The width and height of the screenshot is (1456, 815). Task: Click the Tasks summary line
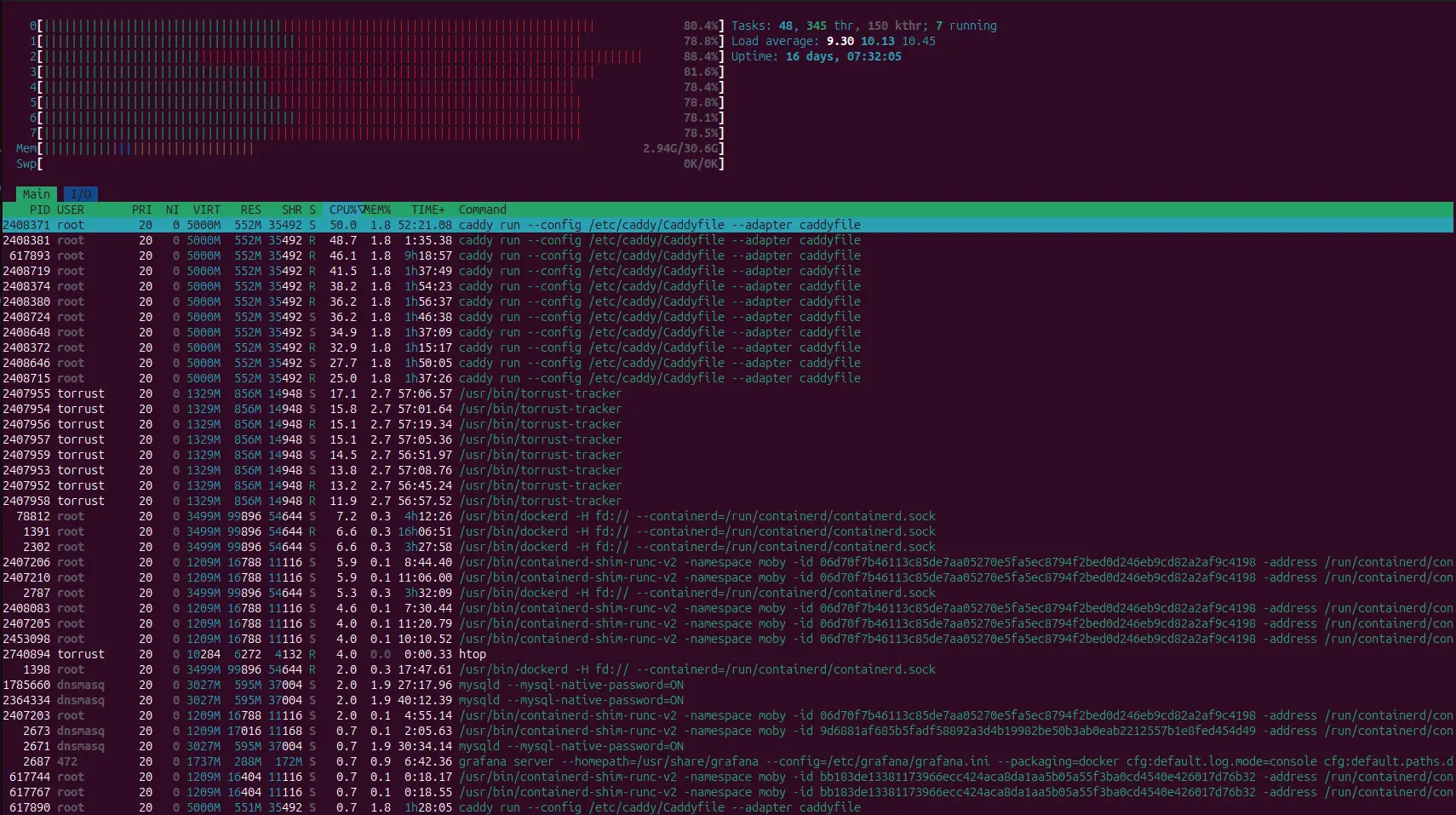click(x=864, y=26)
